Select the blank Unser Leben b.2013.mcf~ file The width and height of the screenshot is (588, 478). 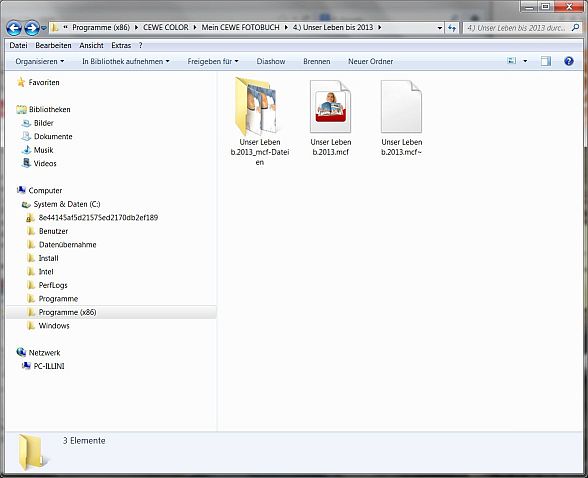pos(401,118)
